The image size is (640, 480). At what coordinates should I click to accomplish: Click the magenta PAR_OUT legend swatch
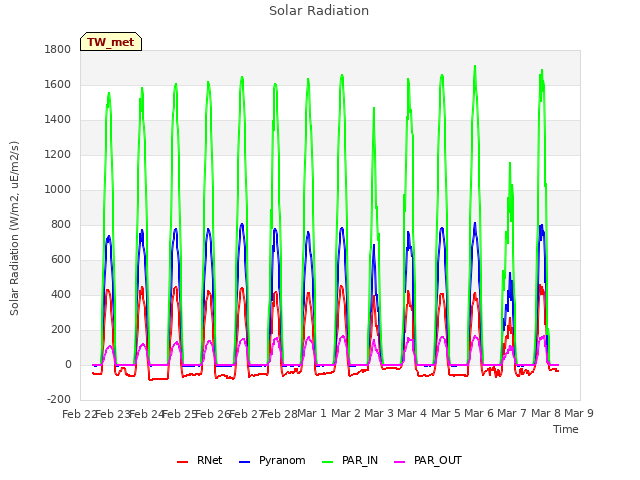pyautogui.click(x=400, y=462)
